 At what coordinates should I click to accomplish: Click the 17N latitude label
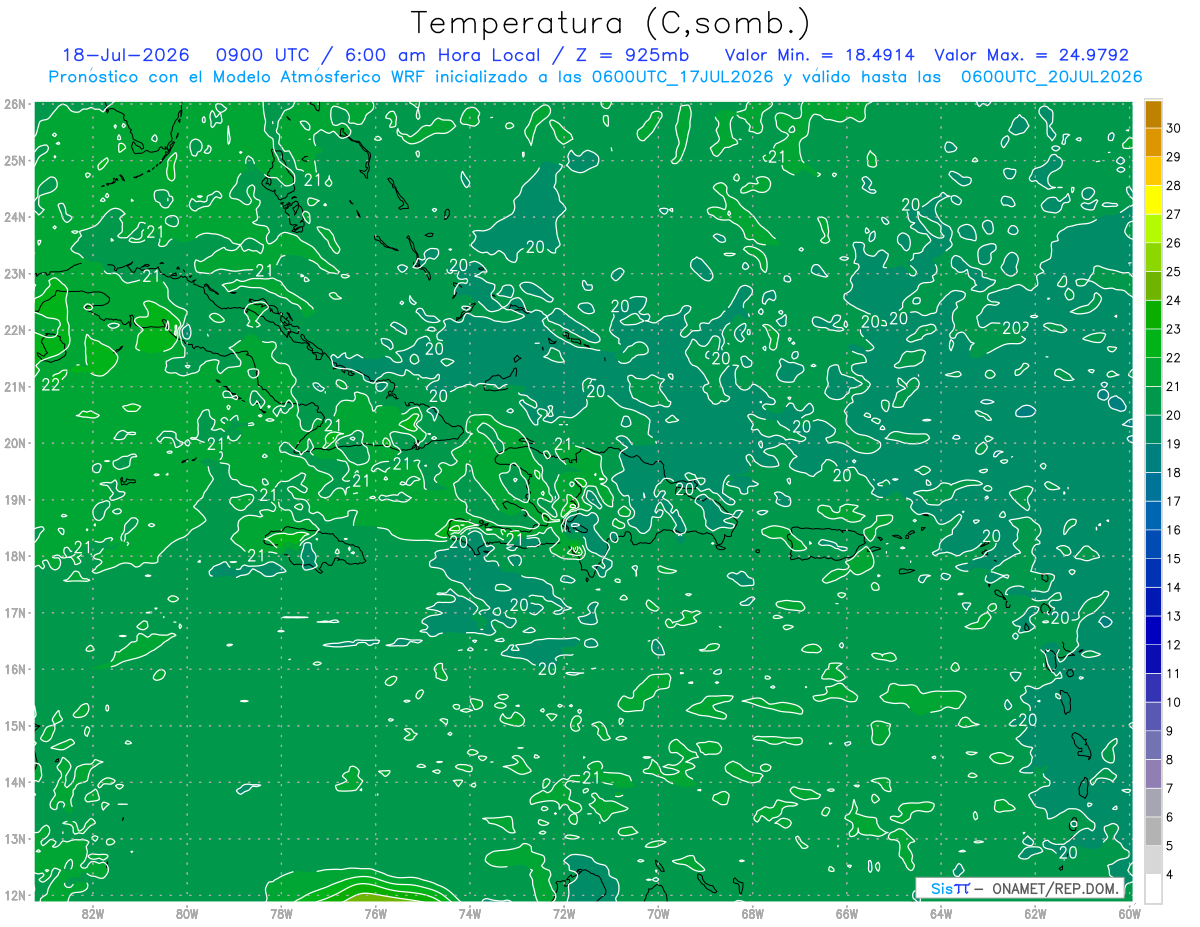coord(14,612)
